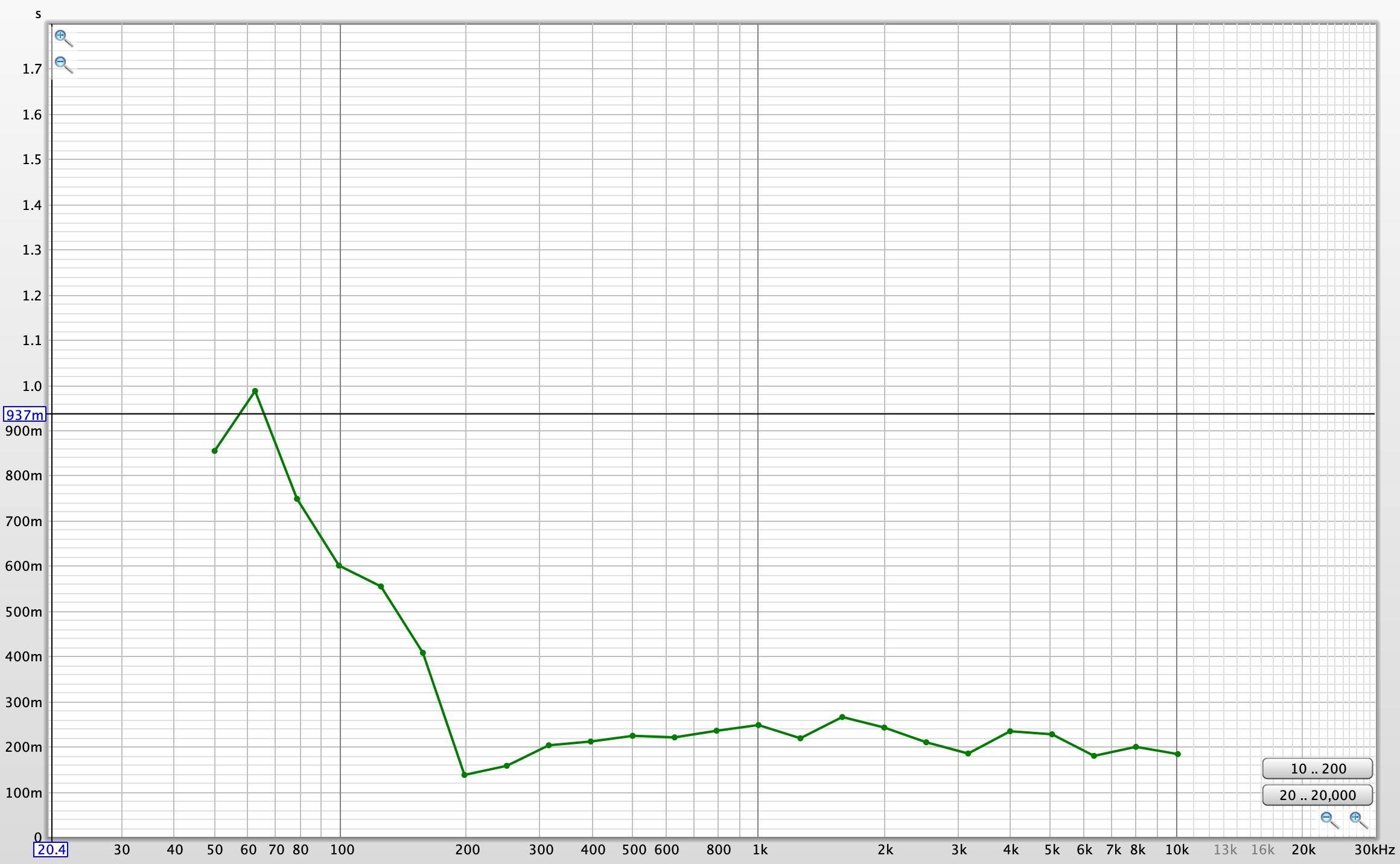
Task: Zoom in the frequency axis with the magnifier
Action: [1358, 819]
